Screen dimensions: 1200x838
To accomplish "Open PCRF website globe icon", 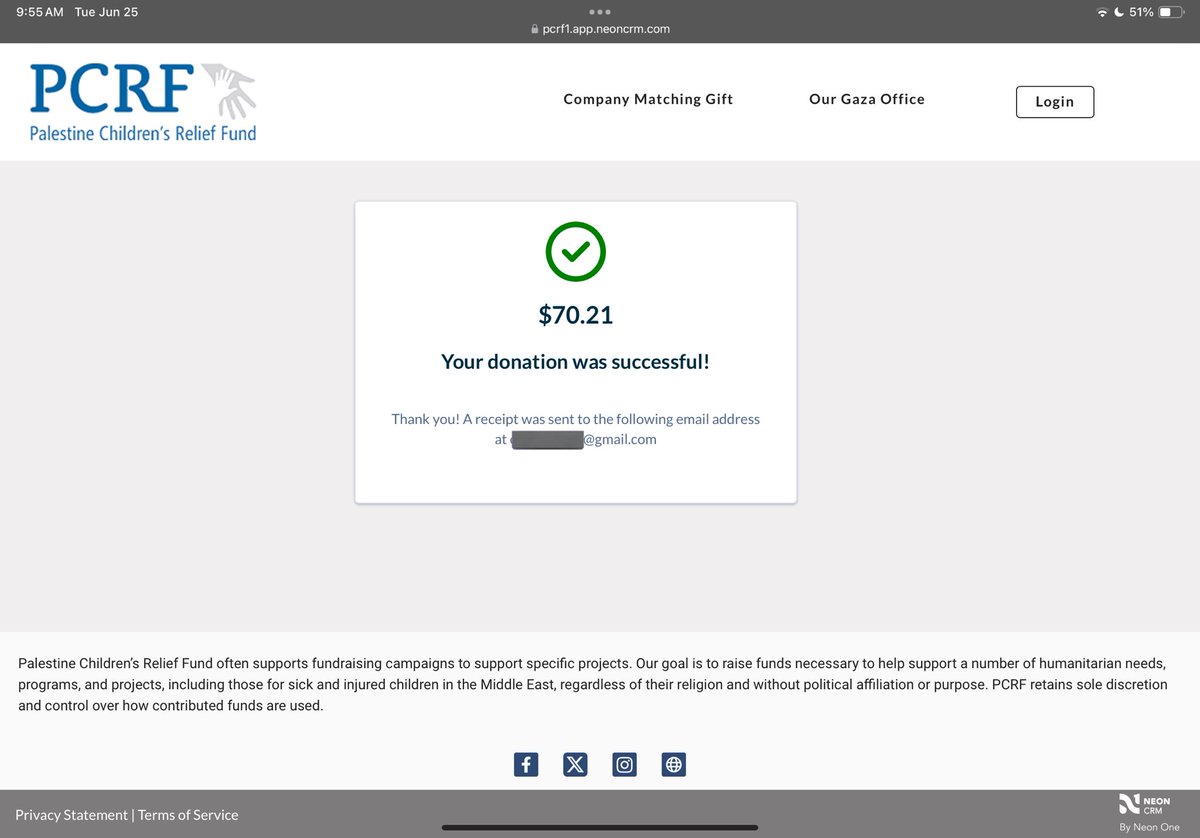I will [x=674, y=765].
